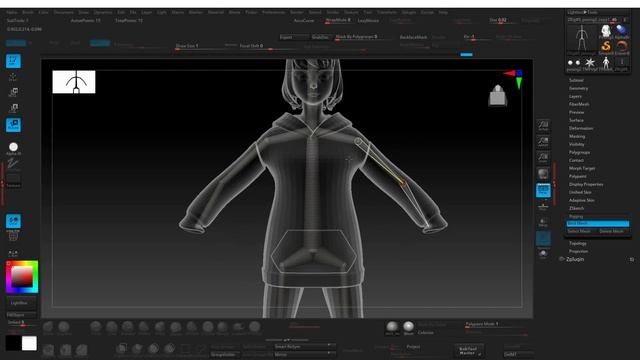The height and width of the screenshot is (360, 640).
Task: Expand the Deformation section
Action: coord(581,128)
